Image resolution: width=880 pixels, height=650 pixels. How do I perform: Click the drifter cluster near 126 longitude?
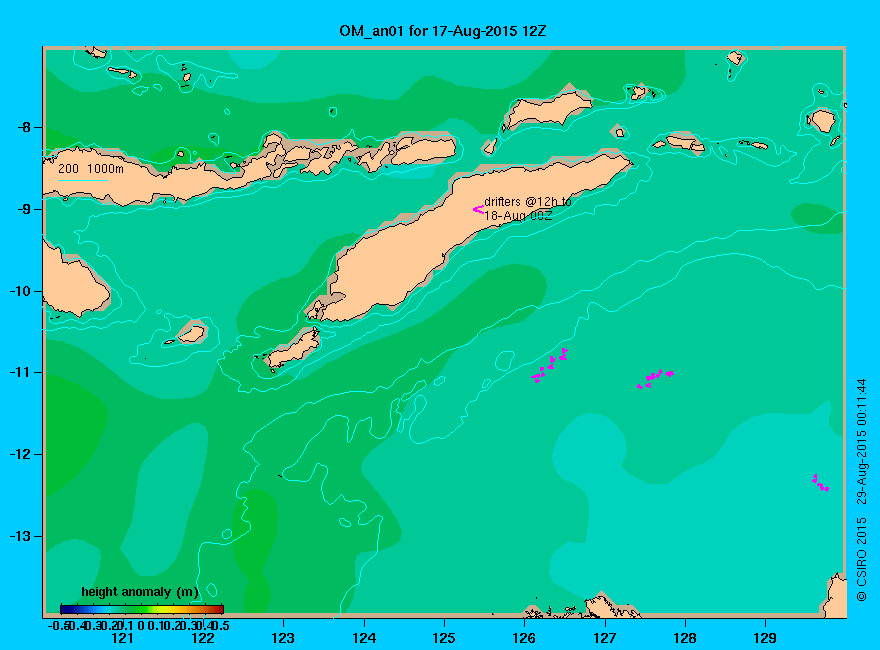550,365
